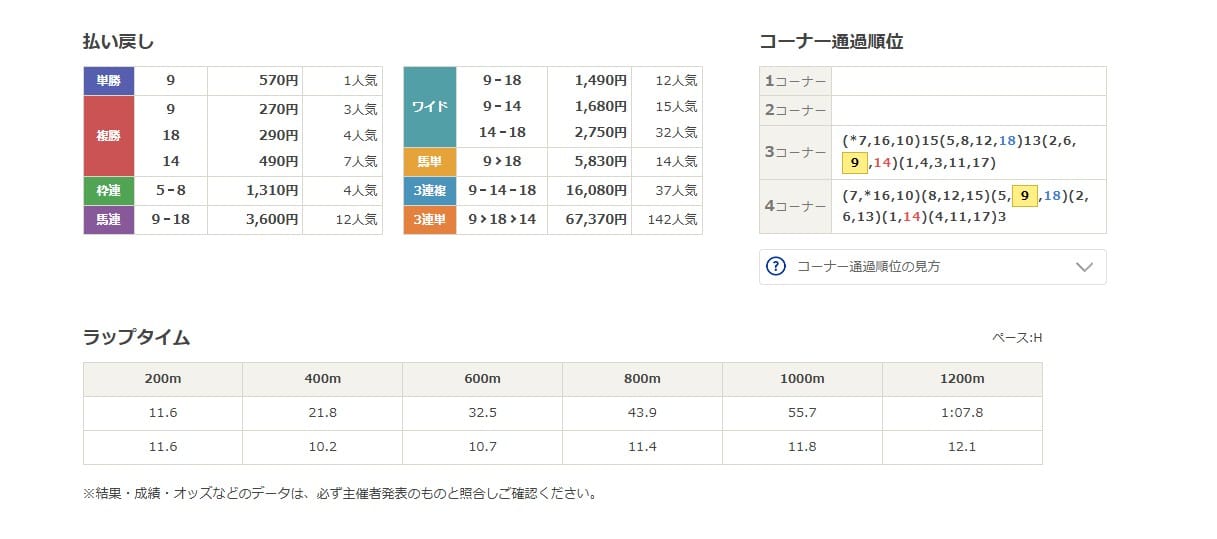Viewport: 1217px width, 539px height.
Task: Click the ラップタイム section heading
Action: (x=136, y=337)
